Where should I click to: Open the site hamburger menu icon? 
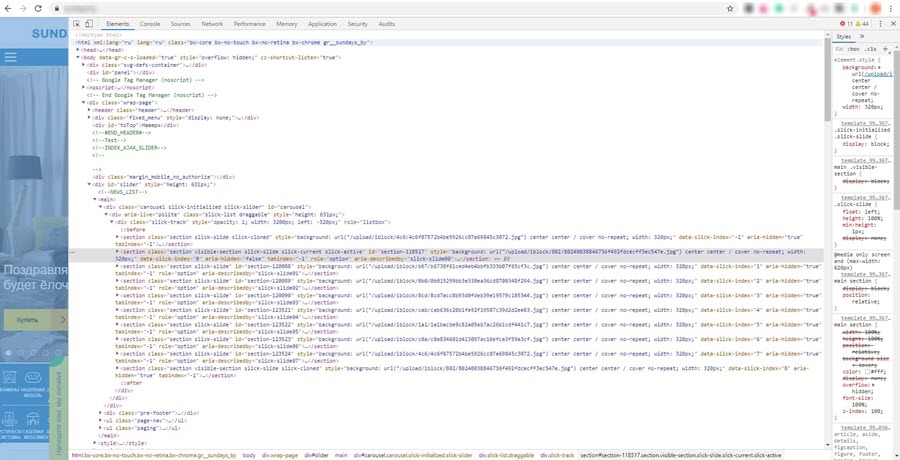coord(10,57)
